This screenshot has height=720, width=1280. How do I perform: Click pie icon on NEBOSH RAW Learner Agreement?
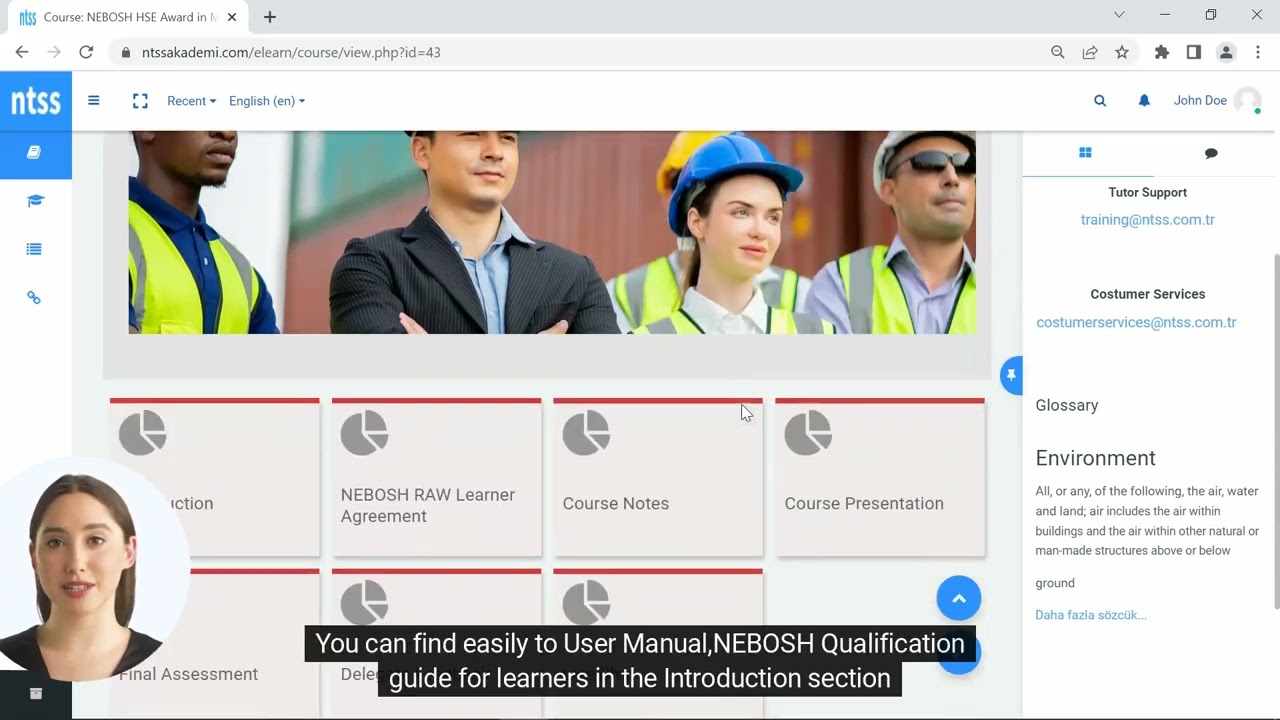pyautogui.click(x=364, y=433)
